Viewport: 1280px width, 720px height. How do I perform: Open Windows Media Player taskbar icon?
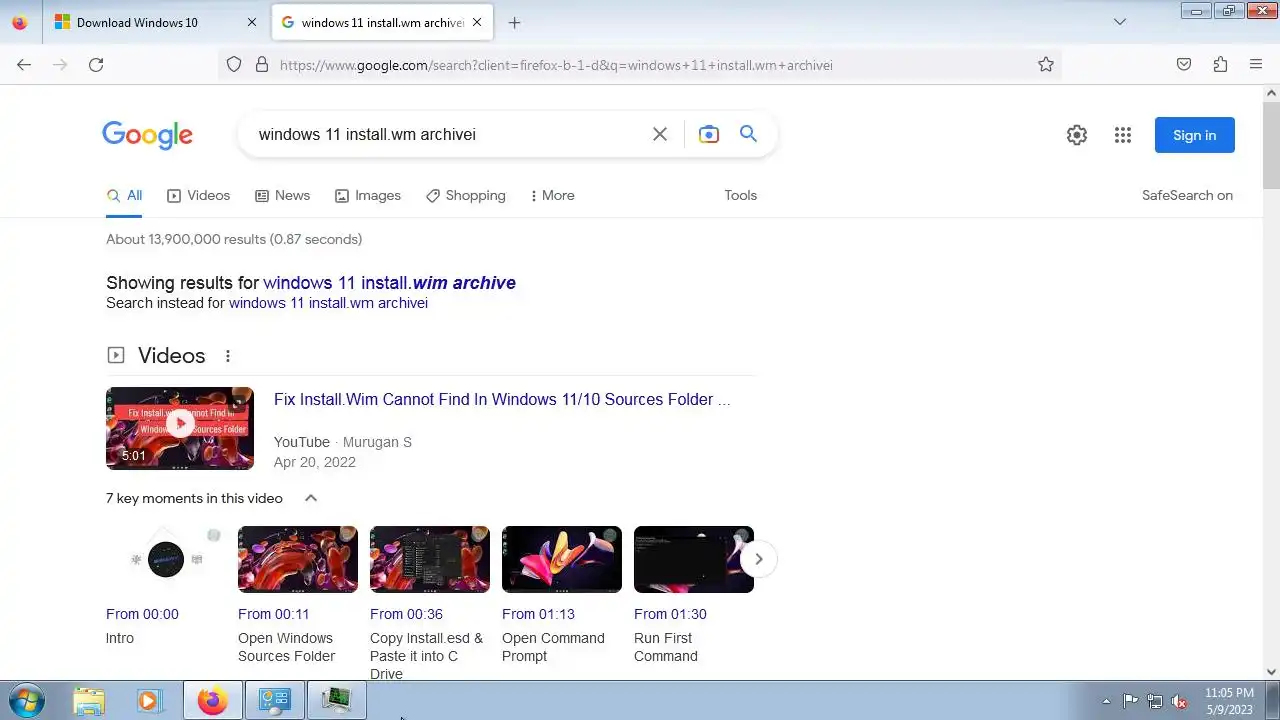149,701
